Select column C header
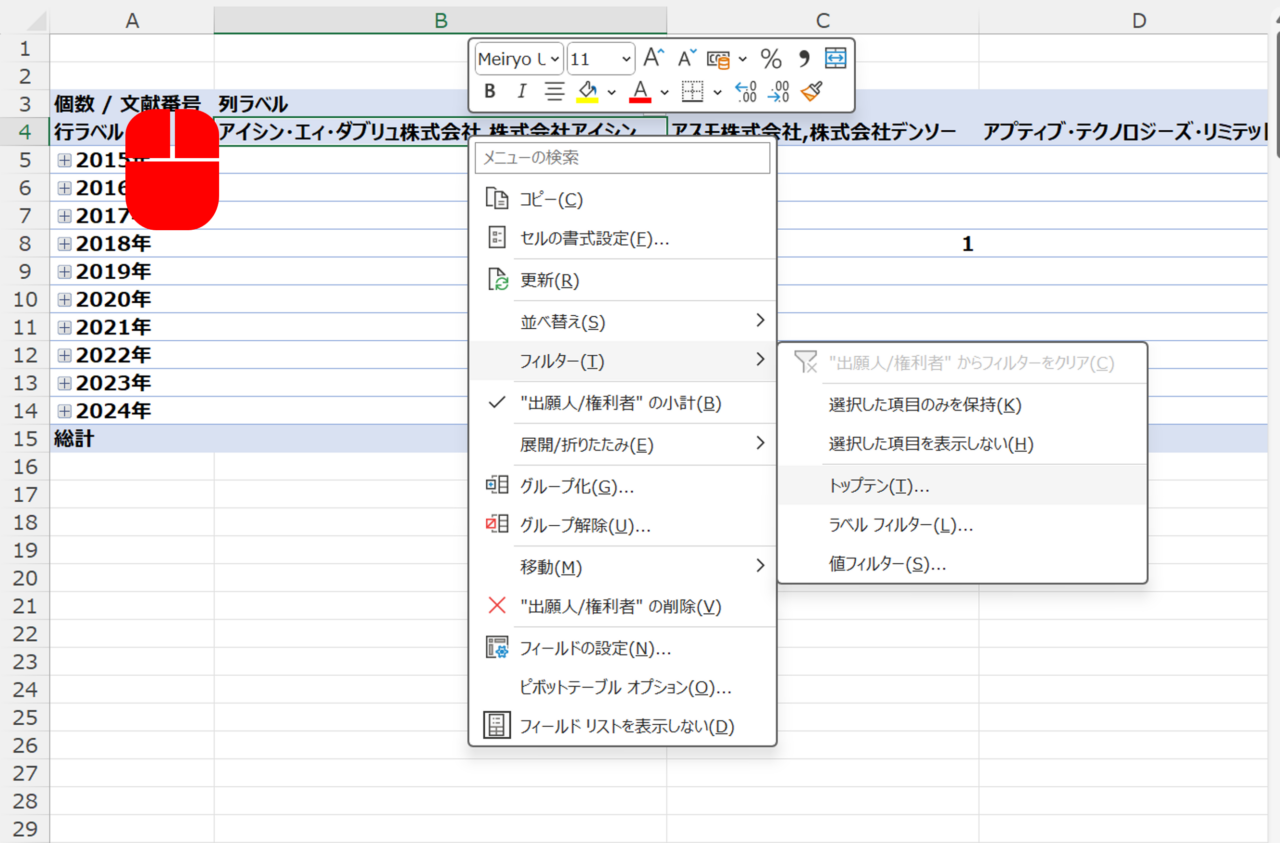1280x843 pixels. click(822, 20)
